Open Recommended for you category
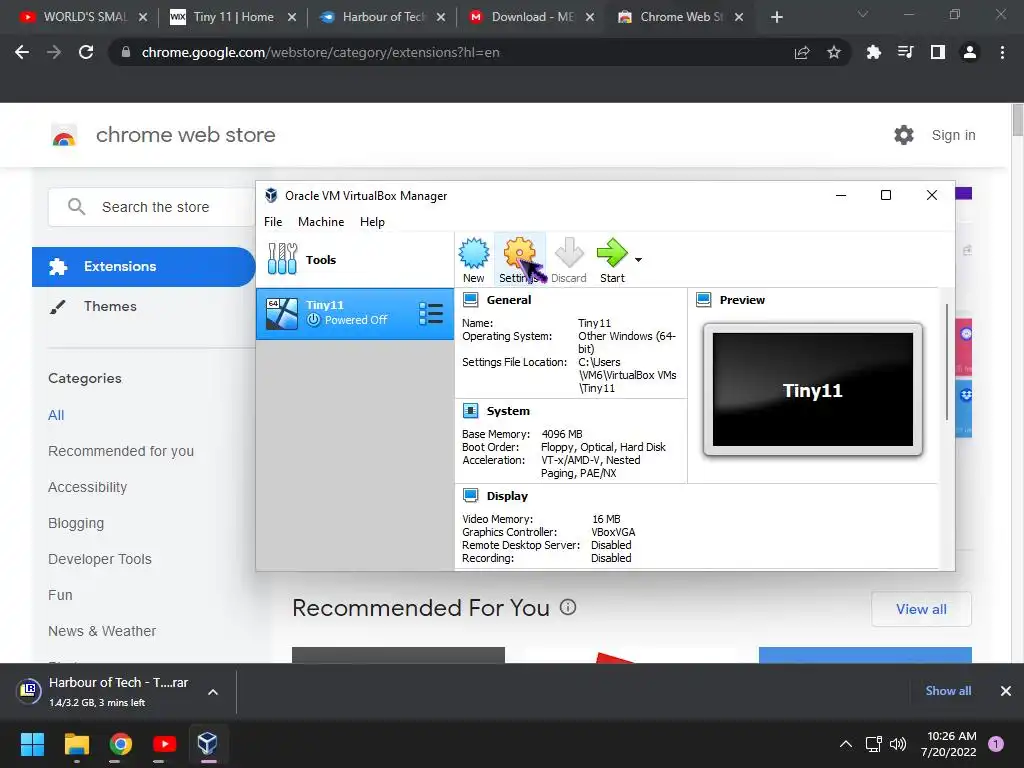This screenshot has width=1024, height=768. (x=121, y=451)
